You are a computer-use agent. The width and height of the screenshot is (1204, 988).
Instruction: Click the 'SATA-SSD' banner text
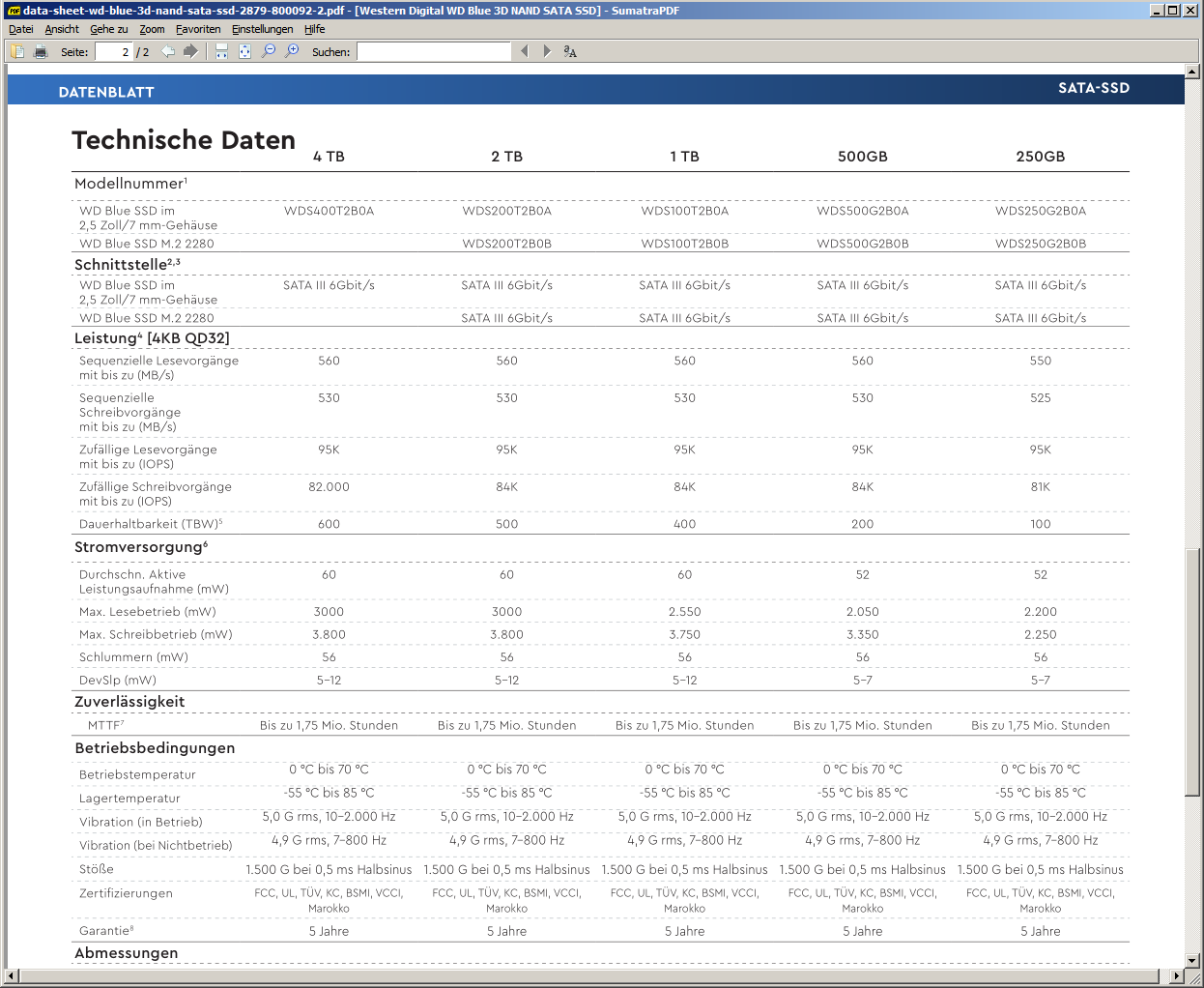click(1093, 88)
